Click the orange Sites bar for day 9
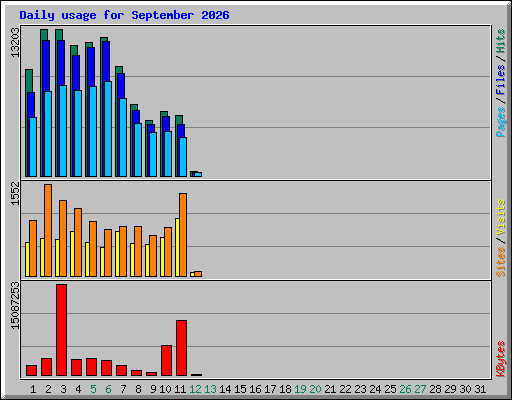This screenshot has width=512, height=400. (x=153, y=256)
